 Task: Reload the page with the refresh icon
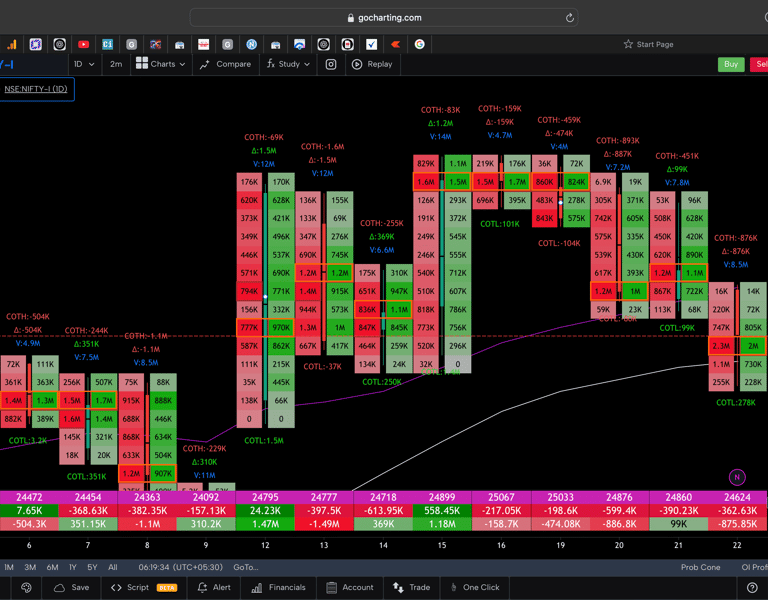pyautogui.click(x=569, y=18)
